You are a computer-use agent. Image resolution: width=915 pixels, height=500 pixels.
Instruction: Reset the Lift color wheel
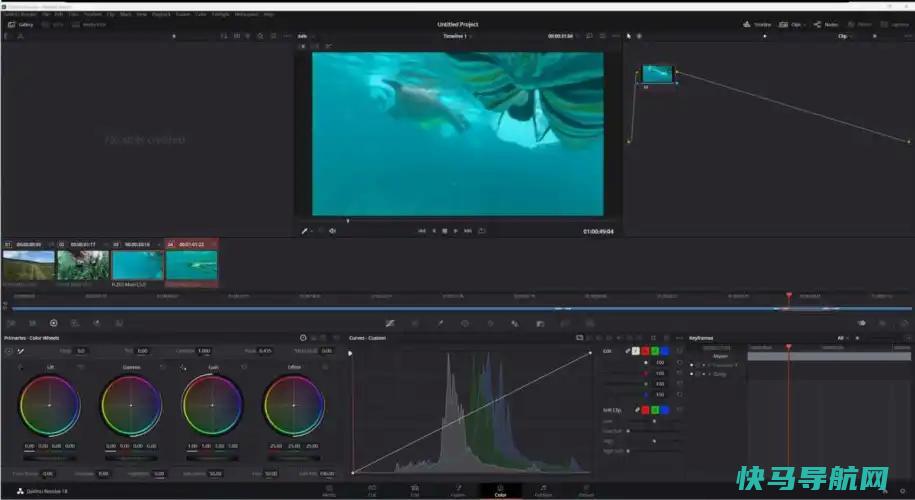pyautogui.click(x=81, y=367)
